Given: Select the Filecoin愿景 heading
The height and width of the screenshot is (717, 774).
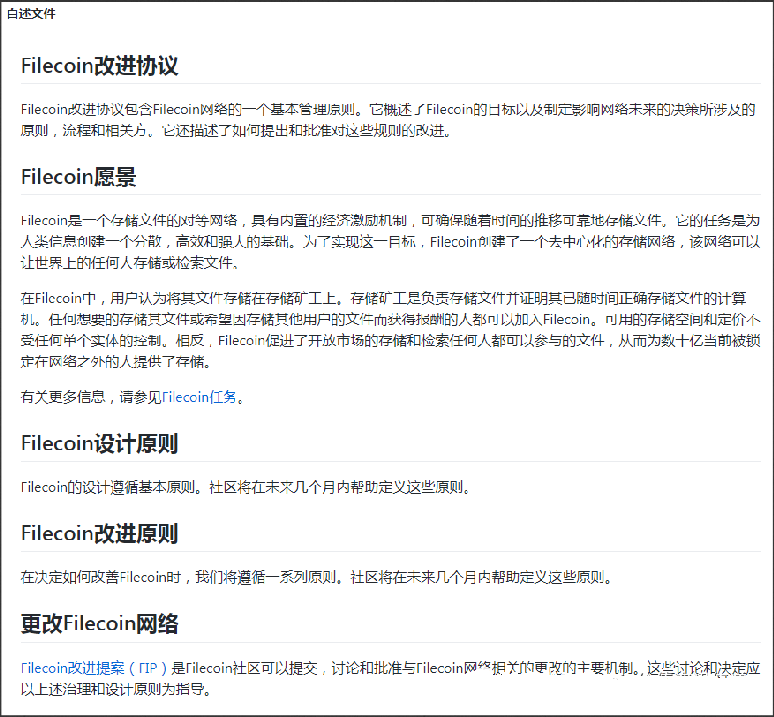Looking at the screenshot, I should 78,177.
